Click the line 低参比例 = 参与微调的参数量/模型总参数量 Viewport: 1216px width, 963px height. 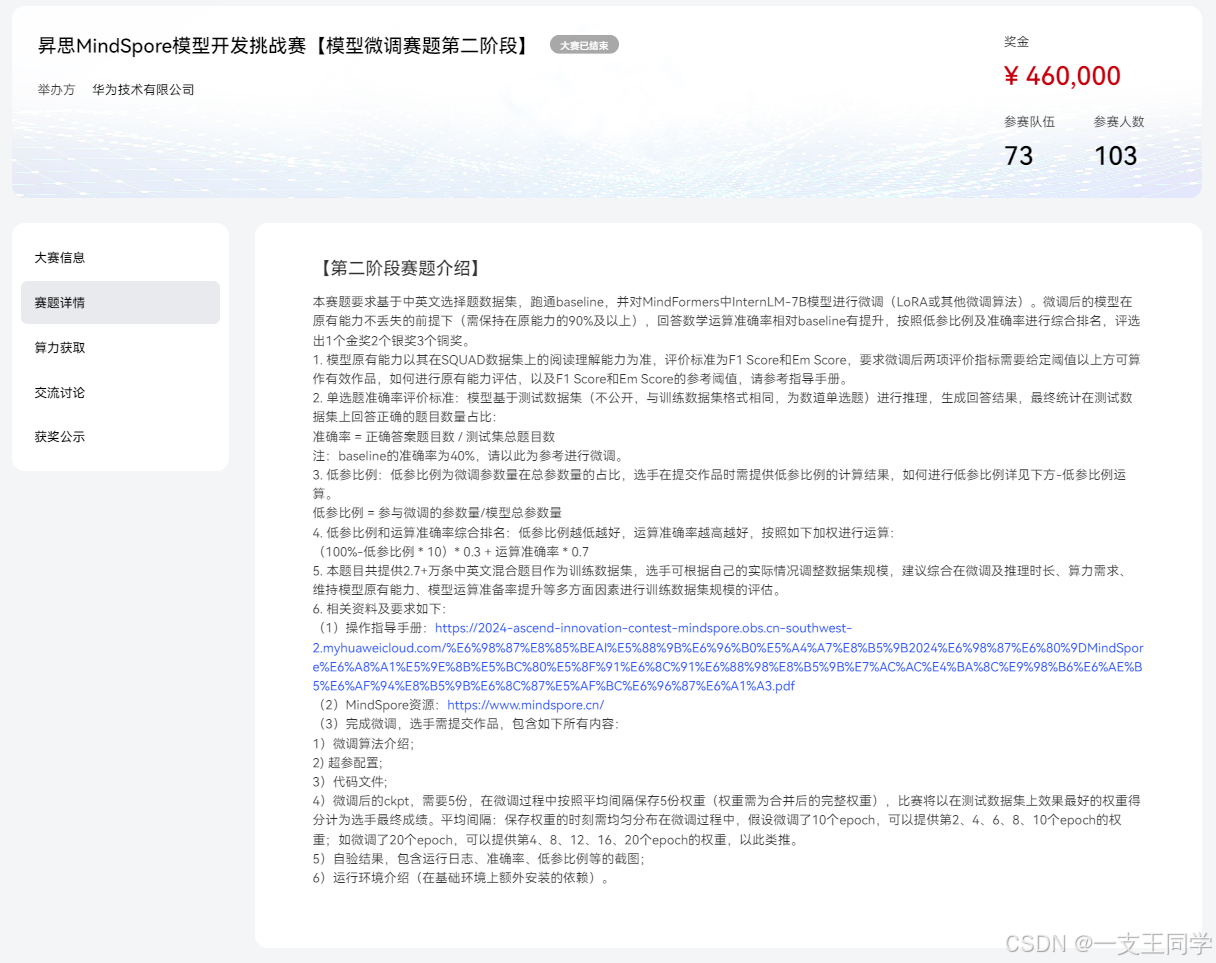(437, 512)
